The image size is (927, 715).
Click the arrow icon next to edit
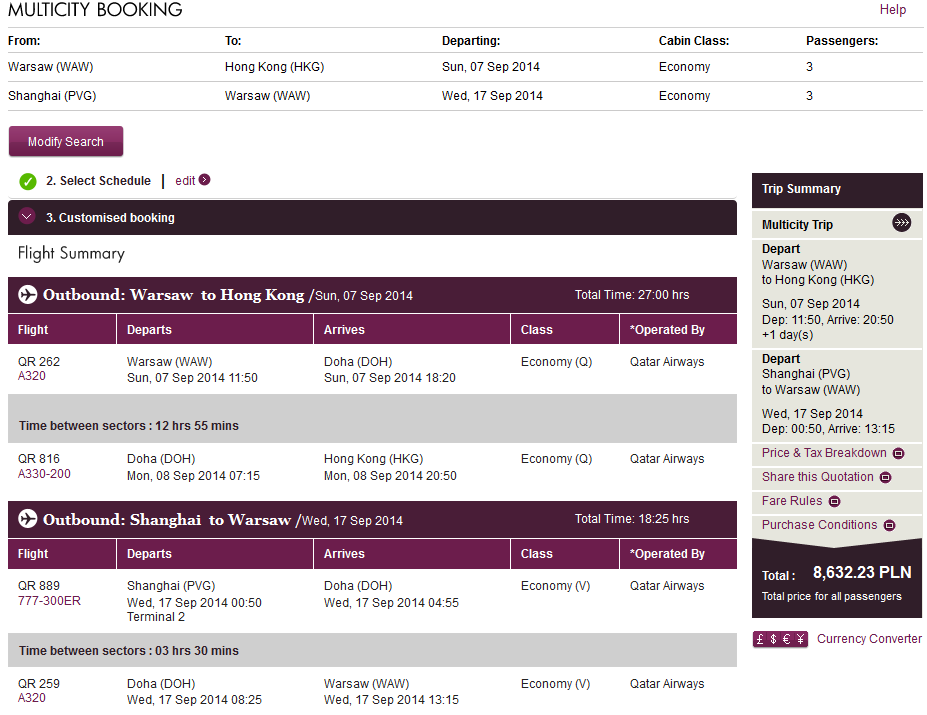pyautogui.click(x=205, y=180)
